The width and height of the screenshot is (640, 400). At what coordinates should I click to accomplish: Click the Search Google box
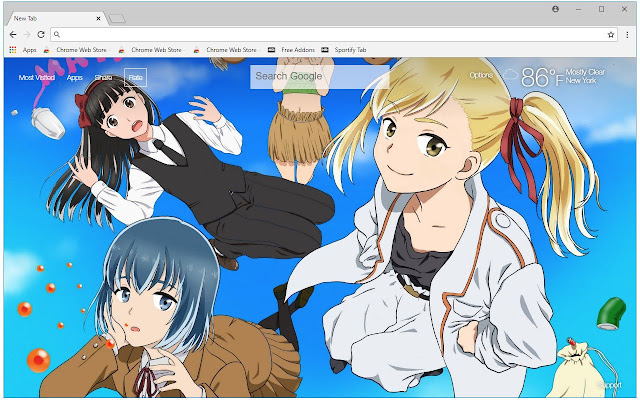point(320,76)
